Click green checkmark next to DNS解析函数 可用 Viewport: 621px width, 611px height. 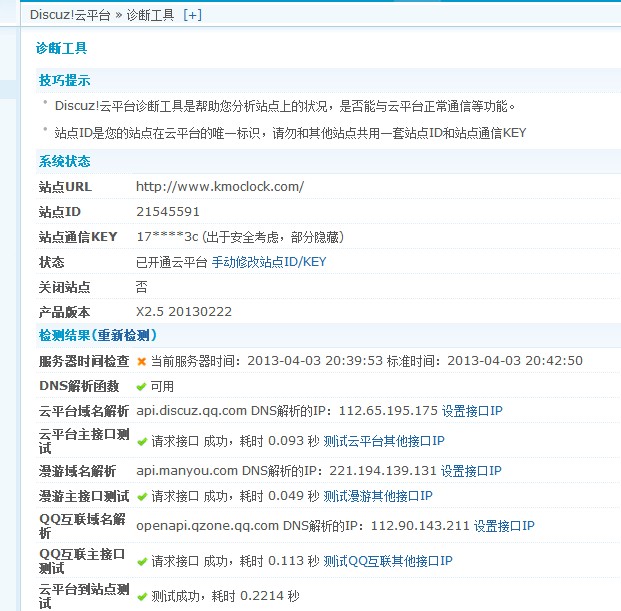tap(142, 386)
